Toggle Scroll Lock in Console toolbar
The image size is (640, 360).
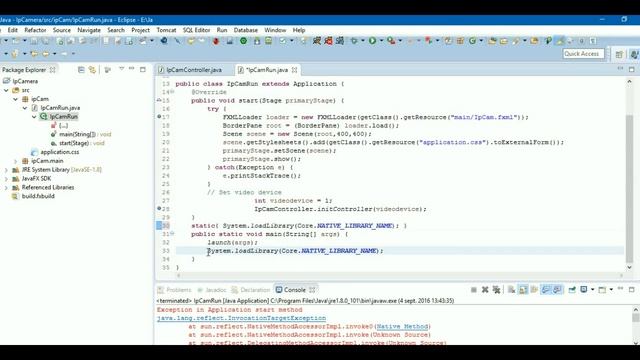click(x=523, y=290)
